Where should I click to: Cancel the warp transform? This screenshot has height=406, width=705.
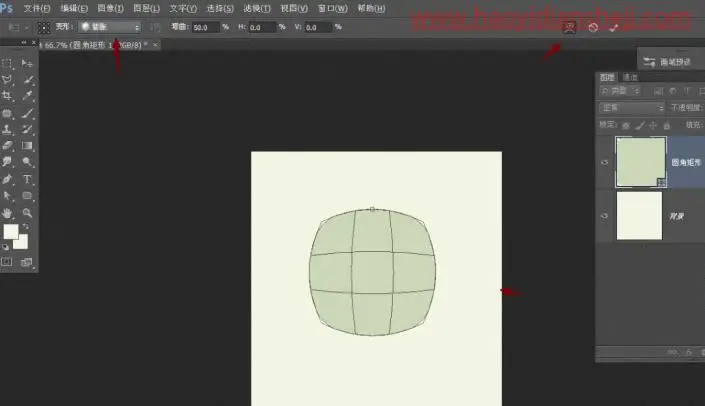[593, 27]
